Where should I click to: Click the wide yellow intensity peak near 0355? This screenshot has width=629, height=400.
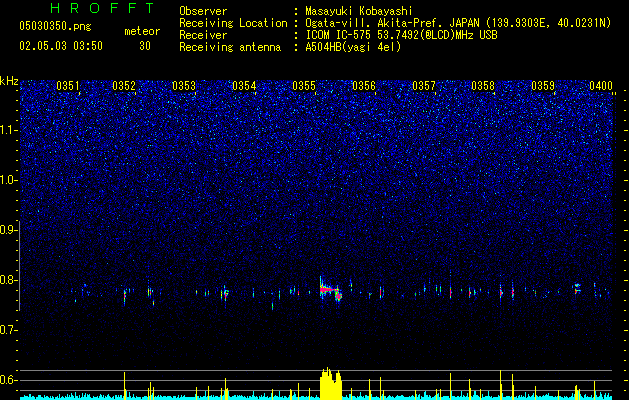point(331,383)
